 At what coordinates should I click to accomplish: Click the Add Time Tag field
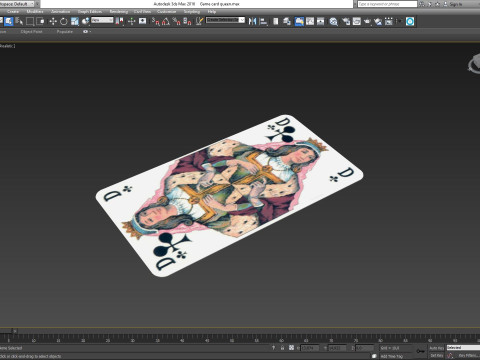click(x=392, y=356)
